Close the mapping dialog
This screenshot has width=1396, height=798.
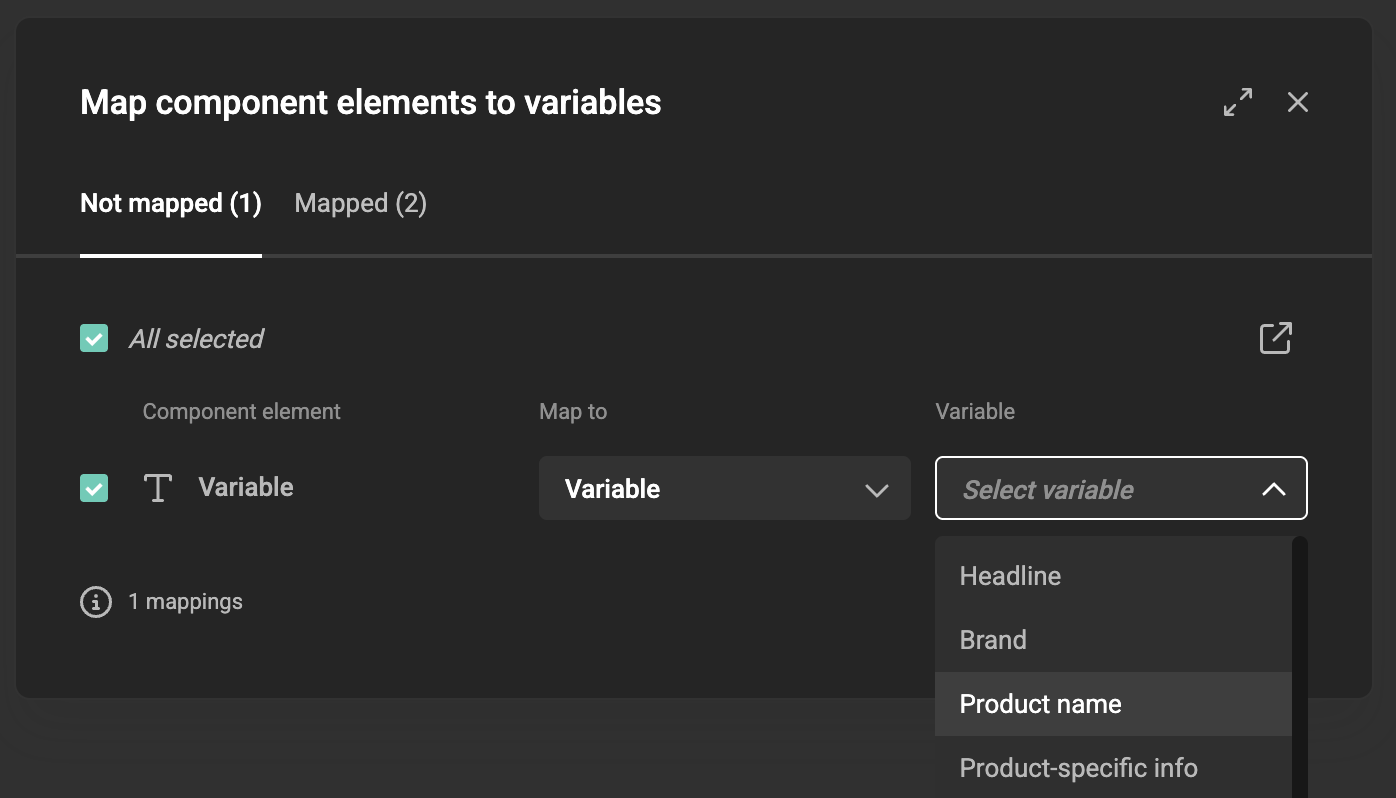click(x=1297, y=101)
